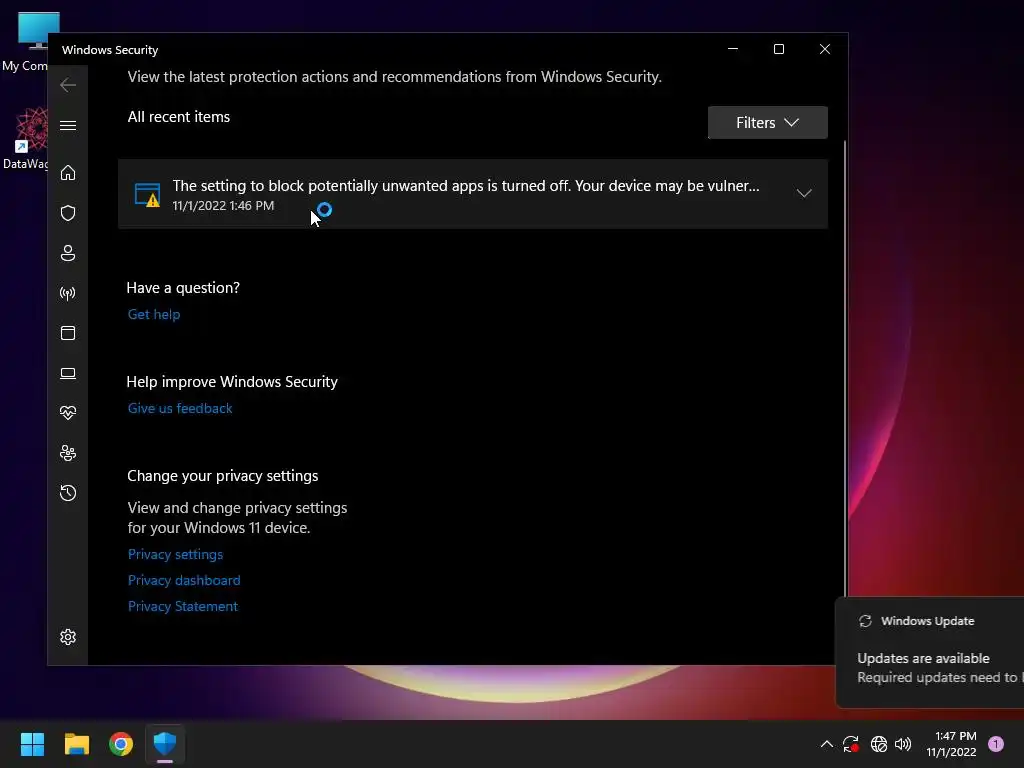
Task: Select the 11/1/2022 1:46 PM timestamp
Action: point(223,206)
